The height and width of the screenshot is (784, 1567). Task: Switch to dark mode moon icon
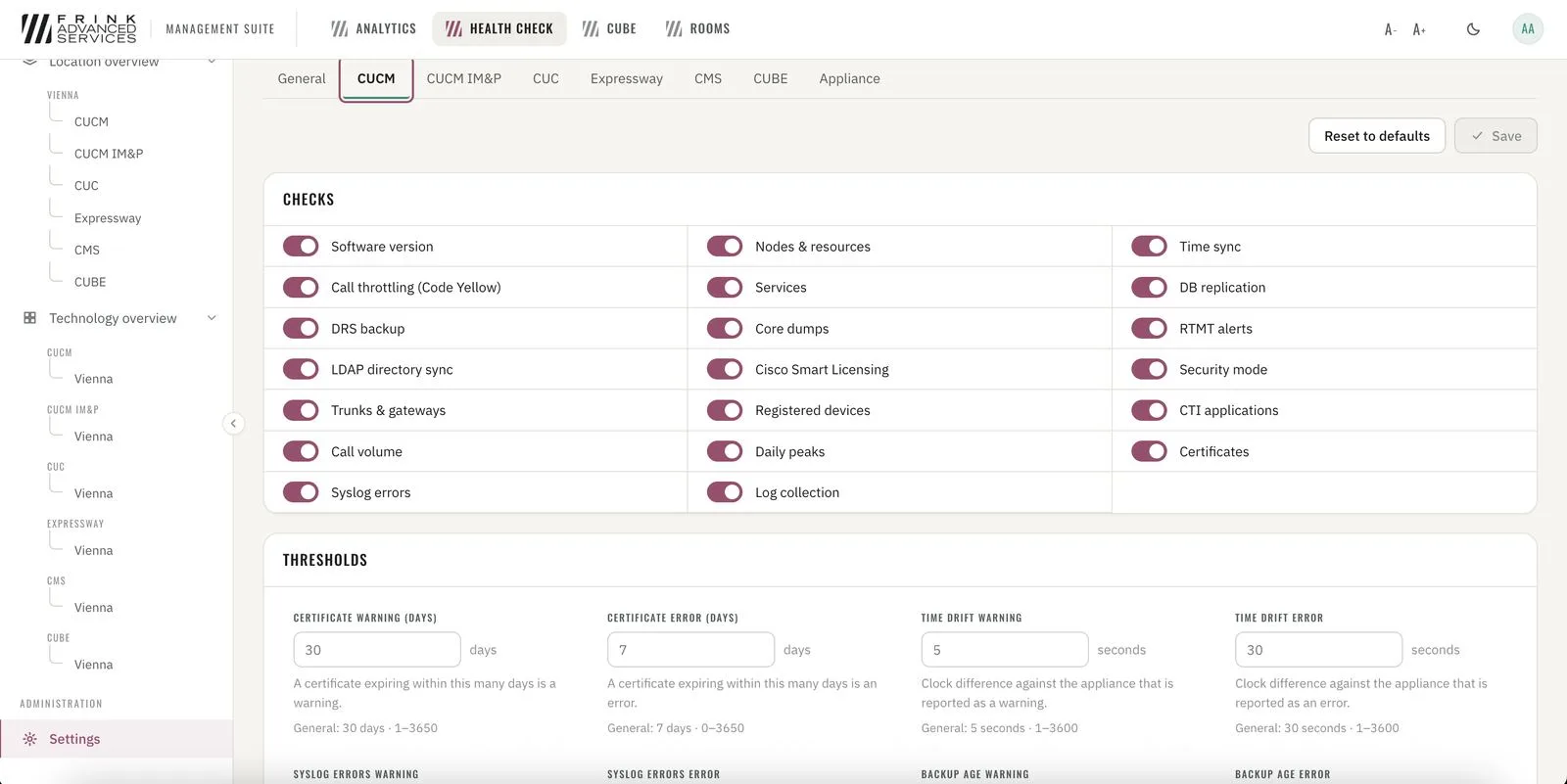(1473, 29)
